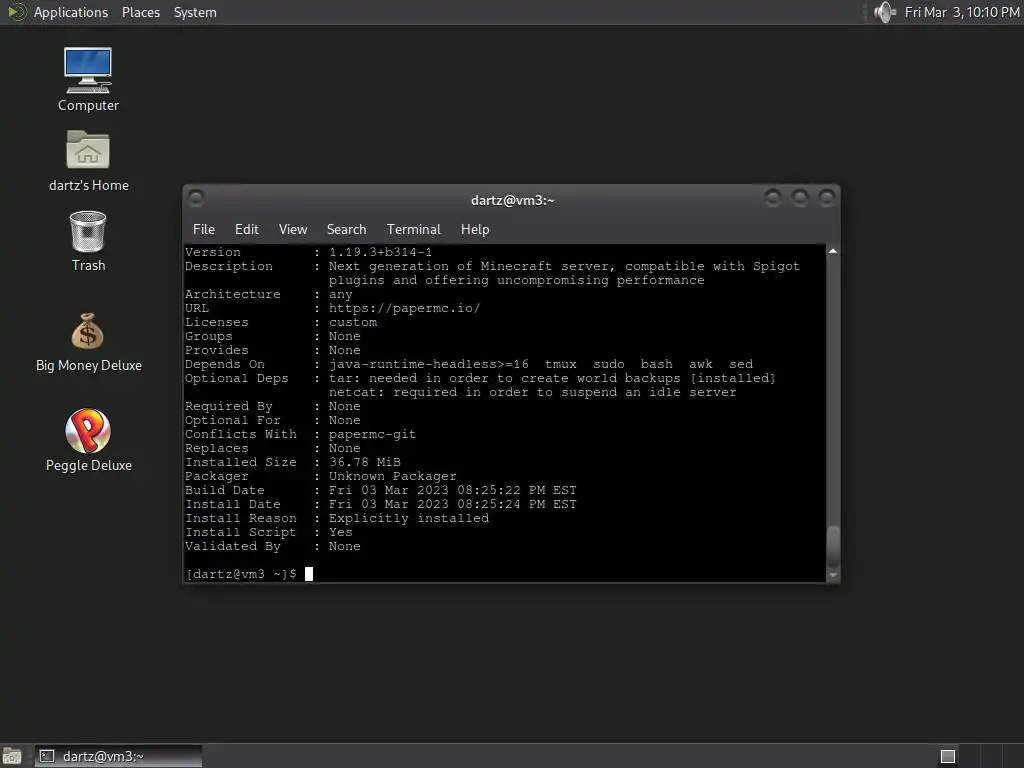Open the Terminal menu item
This screenshot has width=1024, height=768.
click(x=413, y=229)
